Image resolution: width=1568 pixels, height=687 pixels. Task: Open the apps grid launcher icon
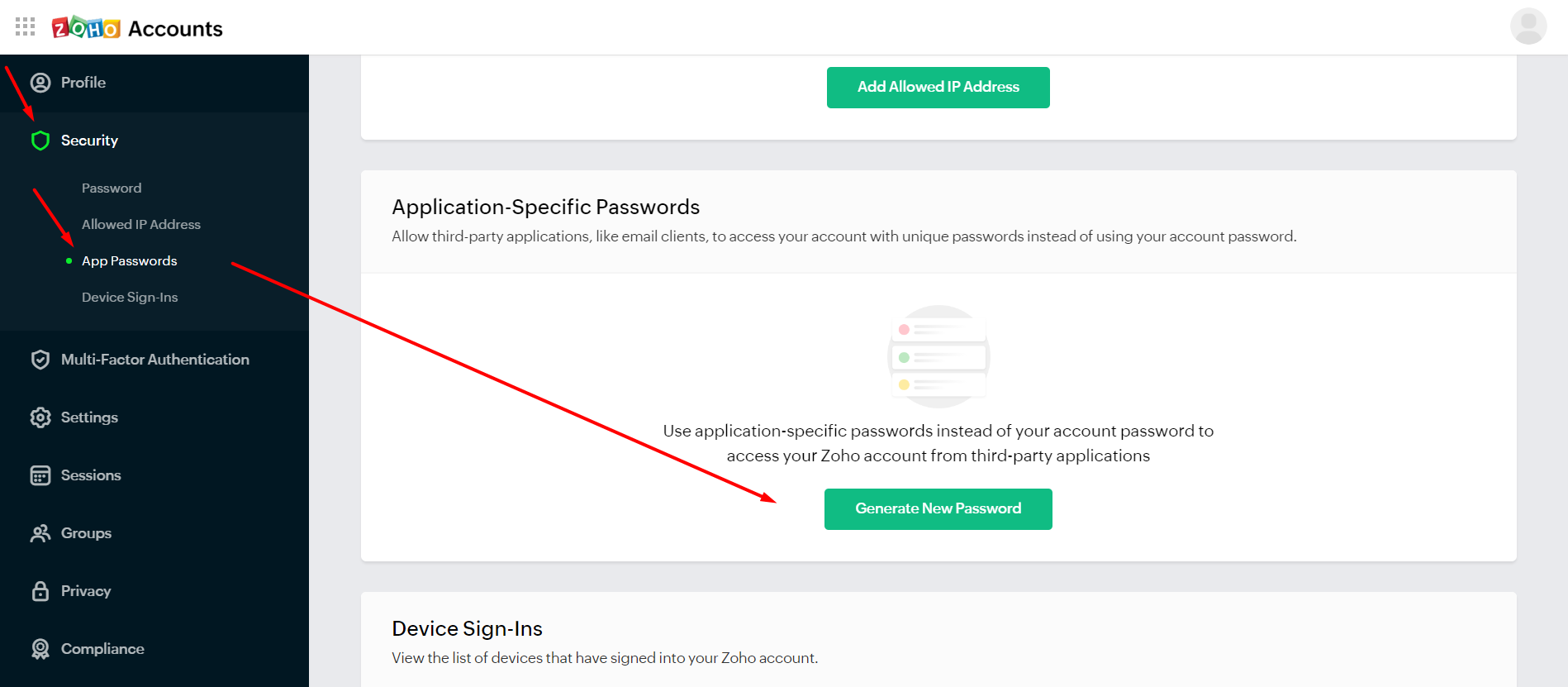click(26, 27)
